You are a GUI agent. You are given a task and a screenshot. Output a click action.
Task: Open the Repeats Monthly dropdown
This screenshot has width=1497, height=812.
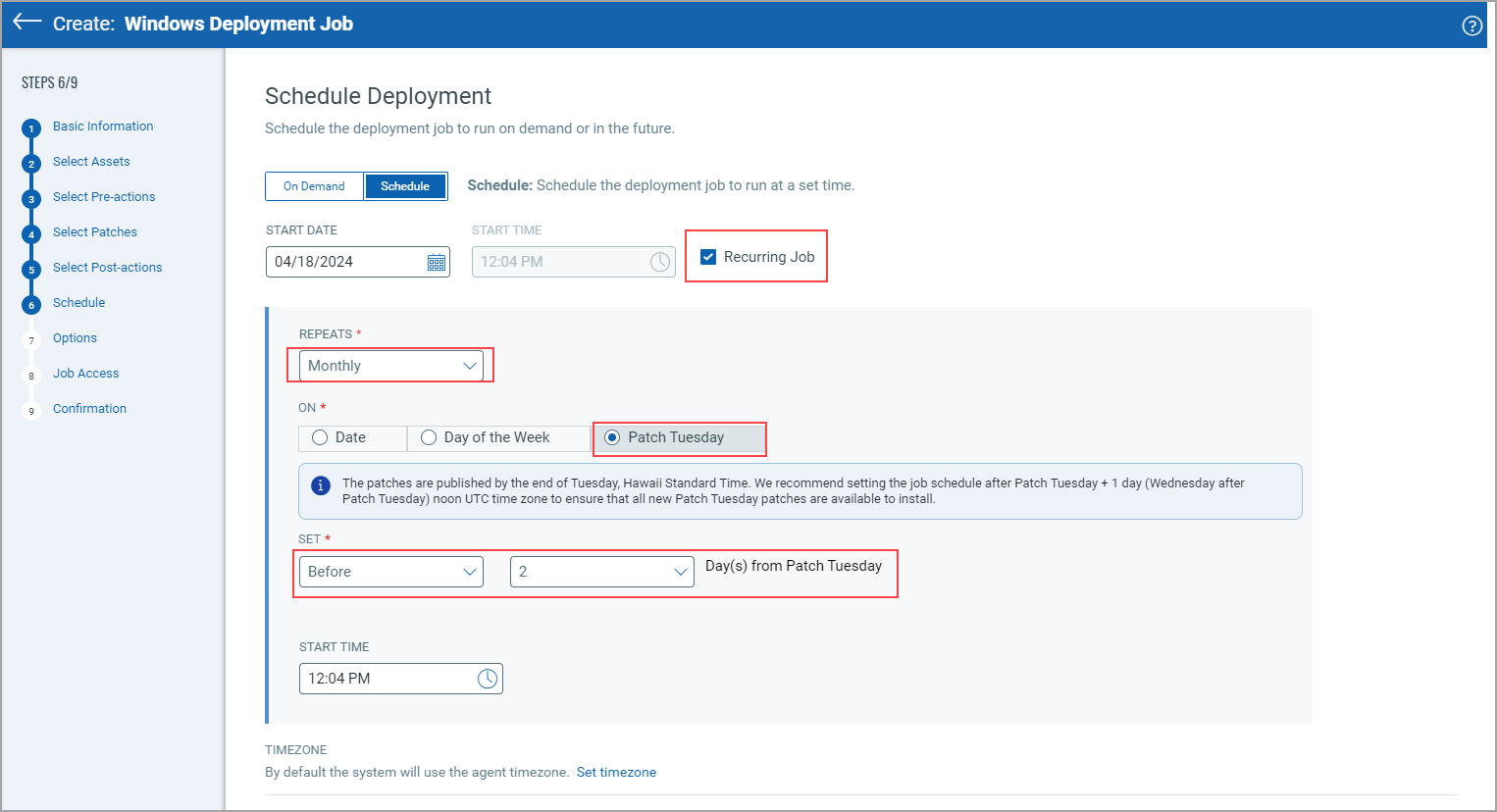click(391, 366)
